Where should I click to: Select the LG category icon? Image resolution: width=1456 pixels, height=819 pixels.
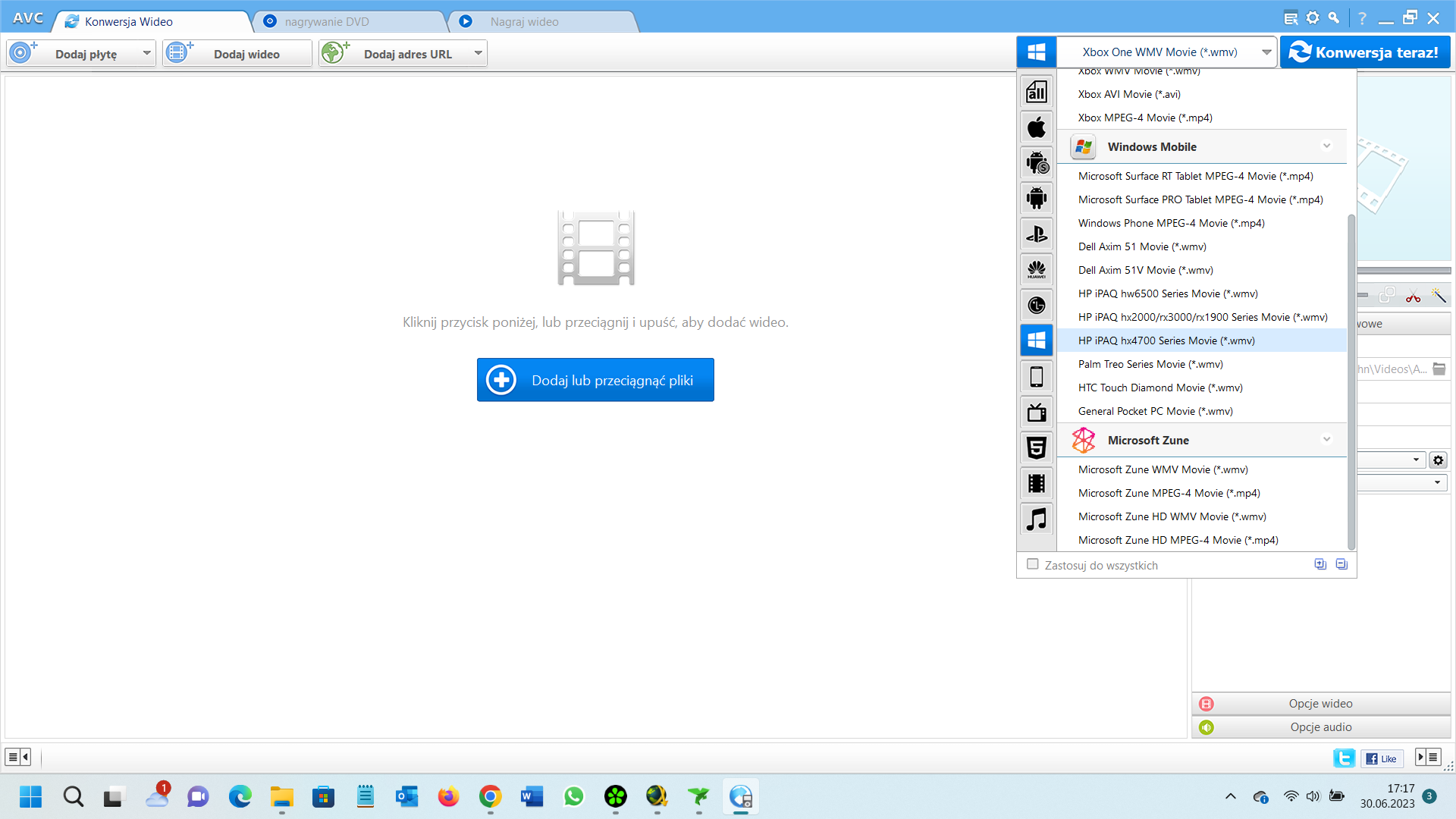pyautogui.click(x=1037, y=305)
